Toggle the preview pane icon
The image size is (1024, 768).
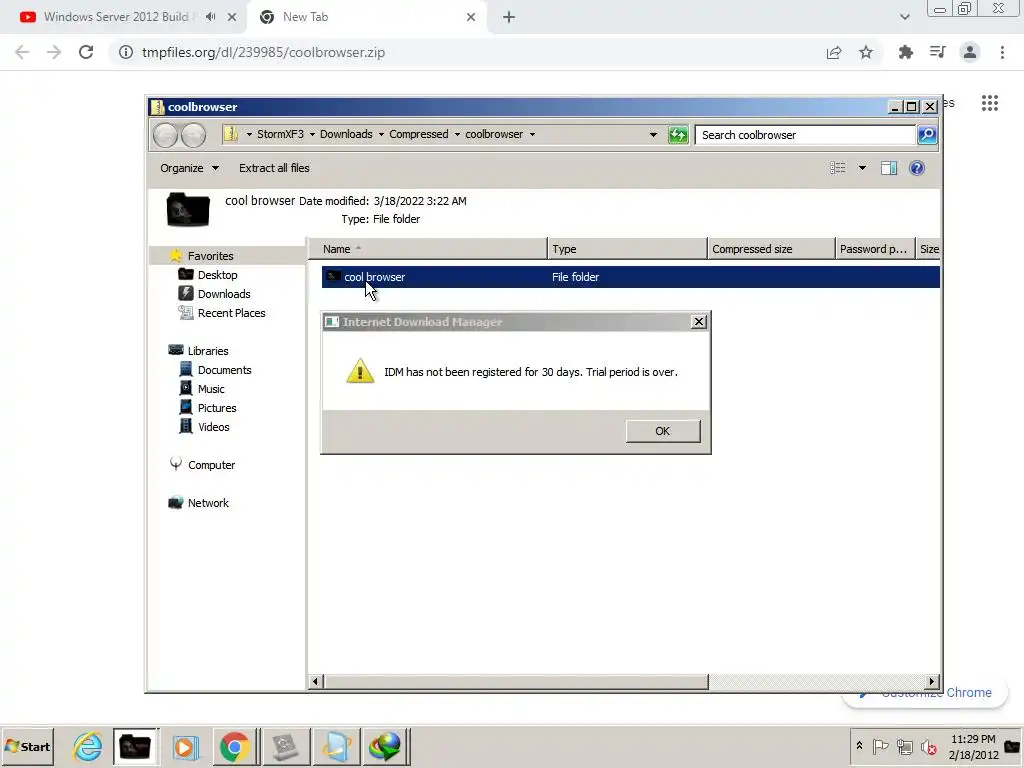click(889, 168)
